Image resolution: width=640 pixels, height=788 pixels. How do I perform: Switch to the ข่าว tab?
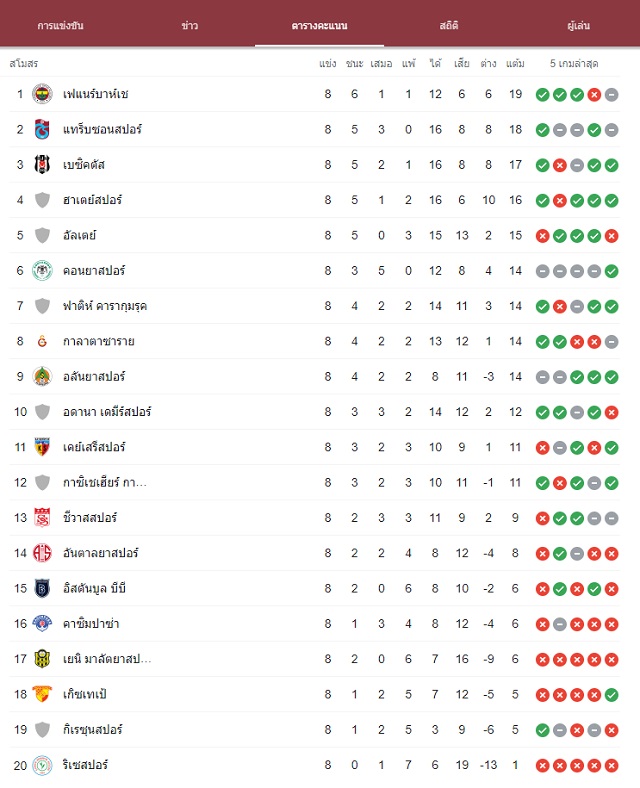[x=190, y=26]
